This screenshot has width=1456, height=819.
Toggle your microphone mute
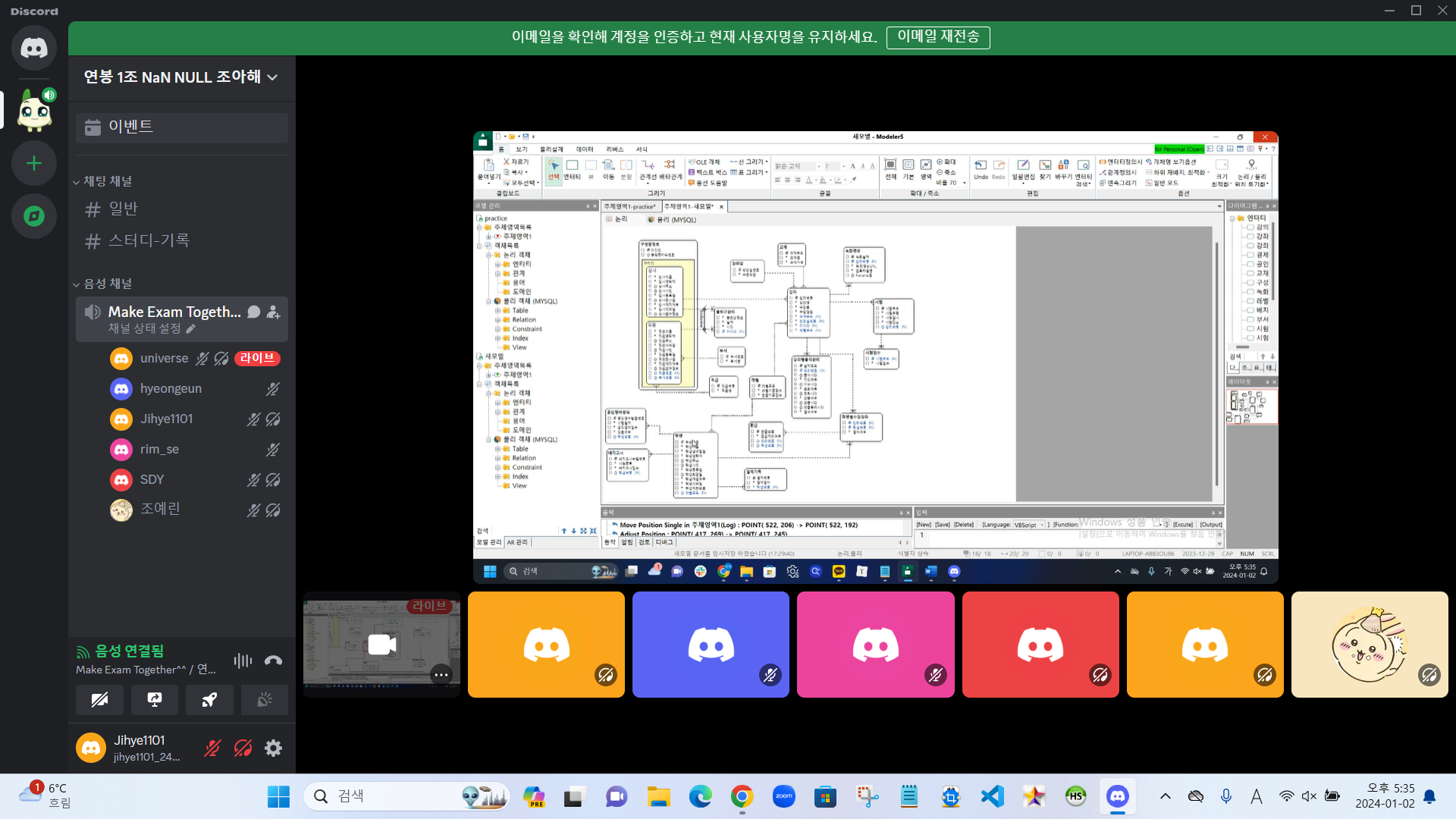tap(212, 748)
